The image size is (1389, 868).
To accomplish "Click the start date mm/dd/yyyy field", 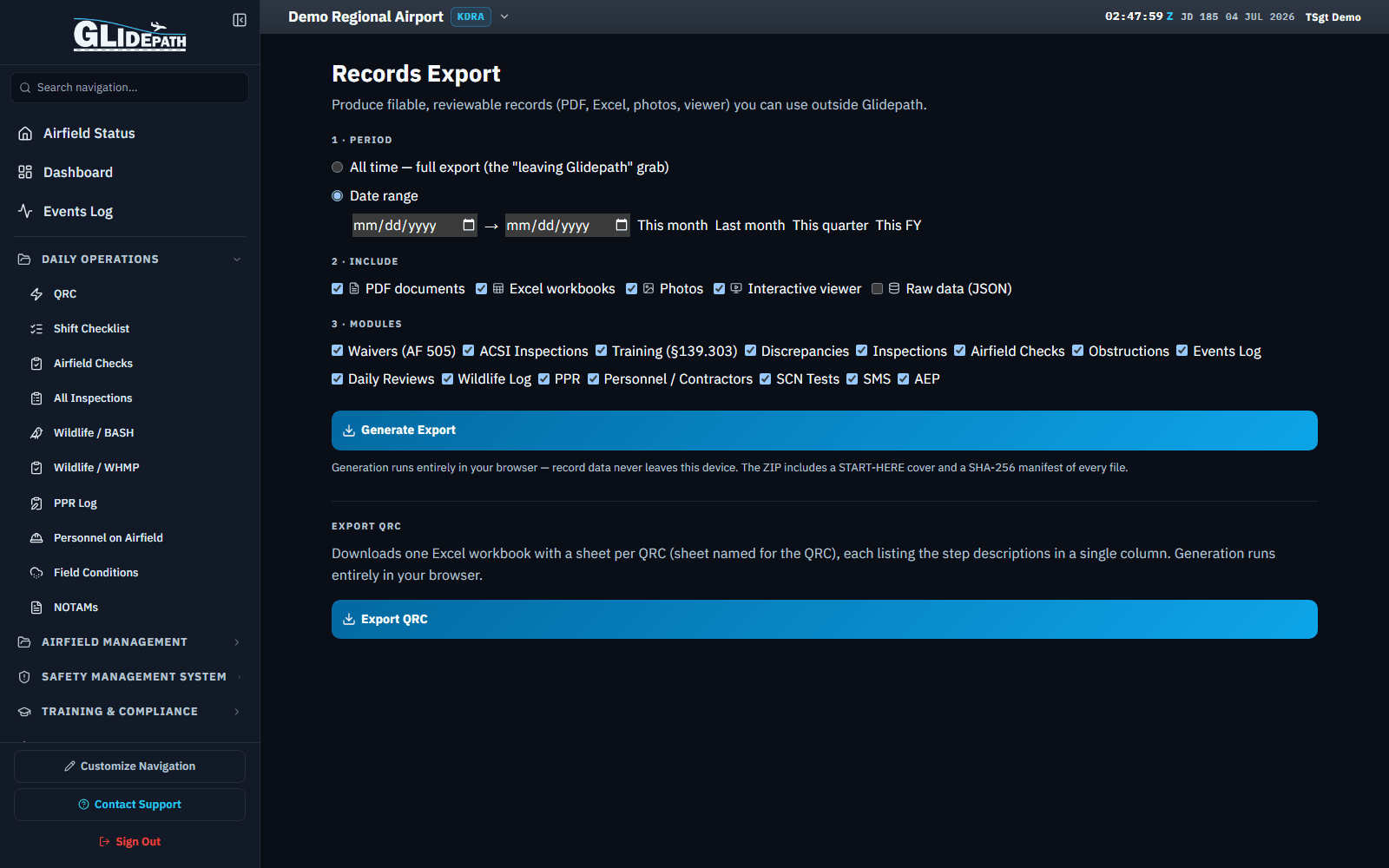I will [415, 226].
